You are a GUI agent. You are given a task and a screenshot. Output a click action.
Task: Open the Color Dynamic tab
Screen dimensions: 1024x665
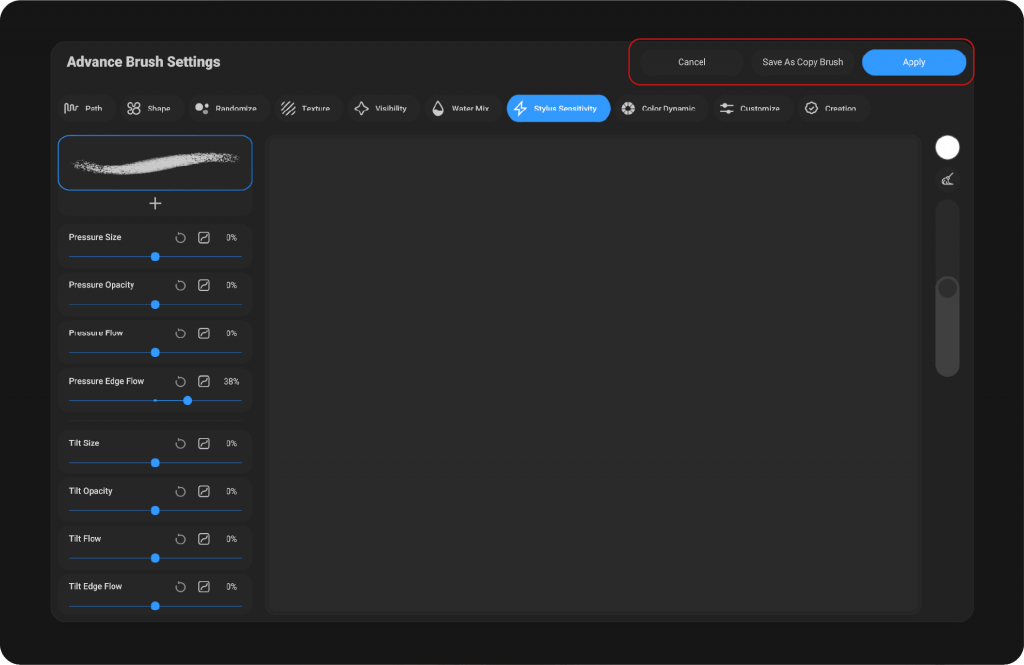[657, 108]
